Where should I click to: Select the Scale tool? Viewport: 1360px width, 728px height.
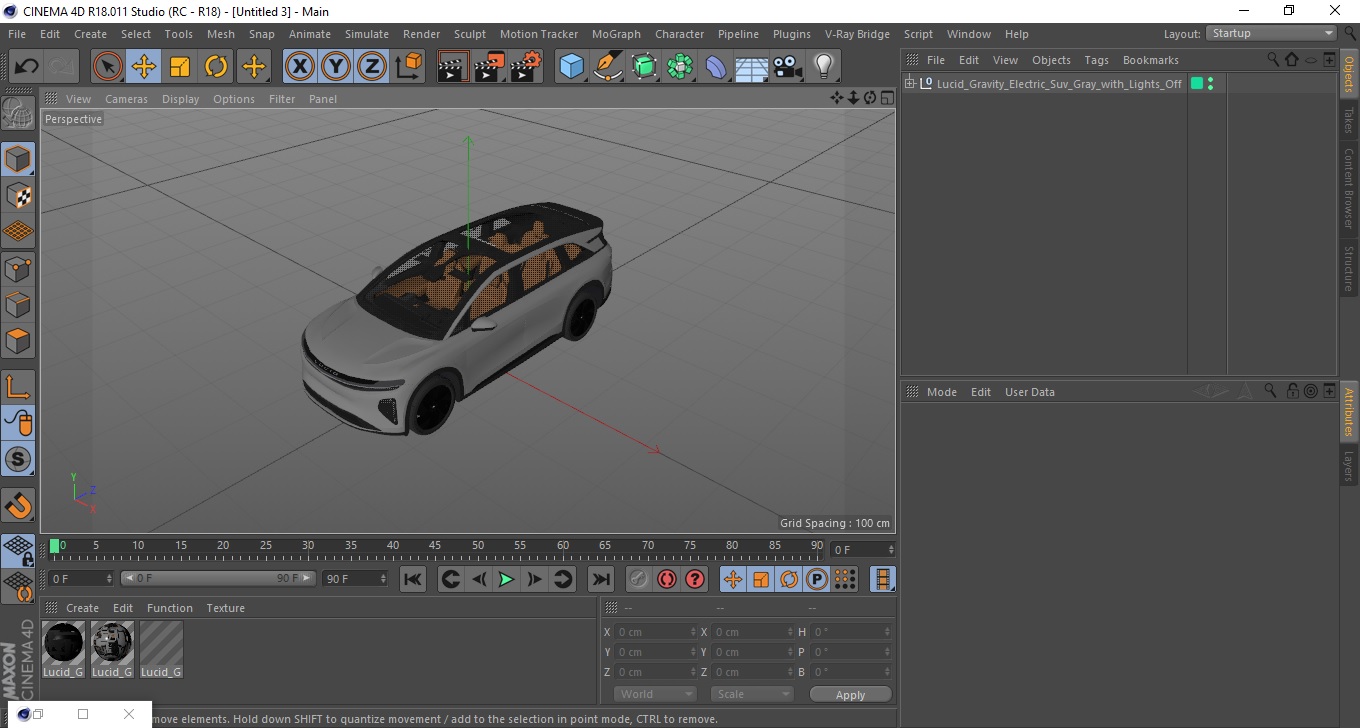(x=180, y=67)
